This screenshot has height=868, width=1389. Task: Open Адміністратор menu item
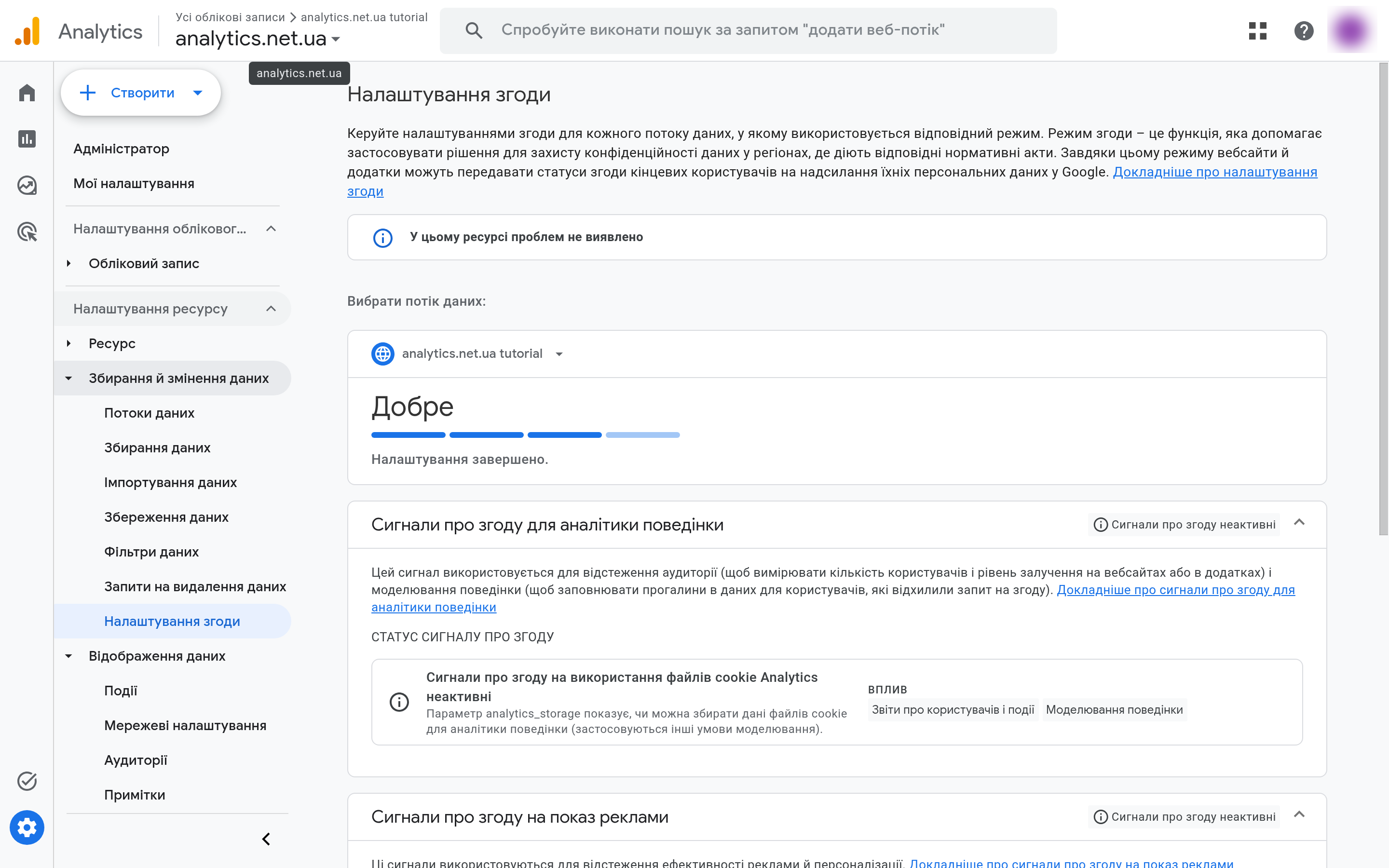coord(121,149)
